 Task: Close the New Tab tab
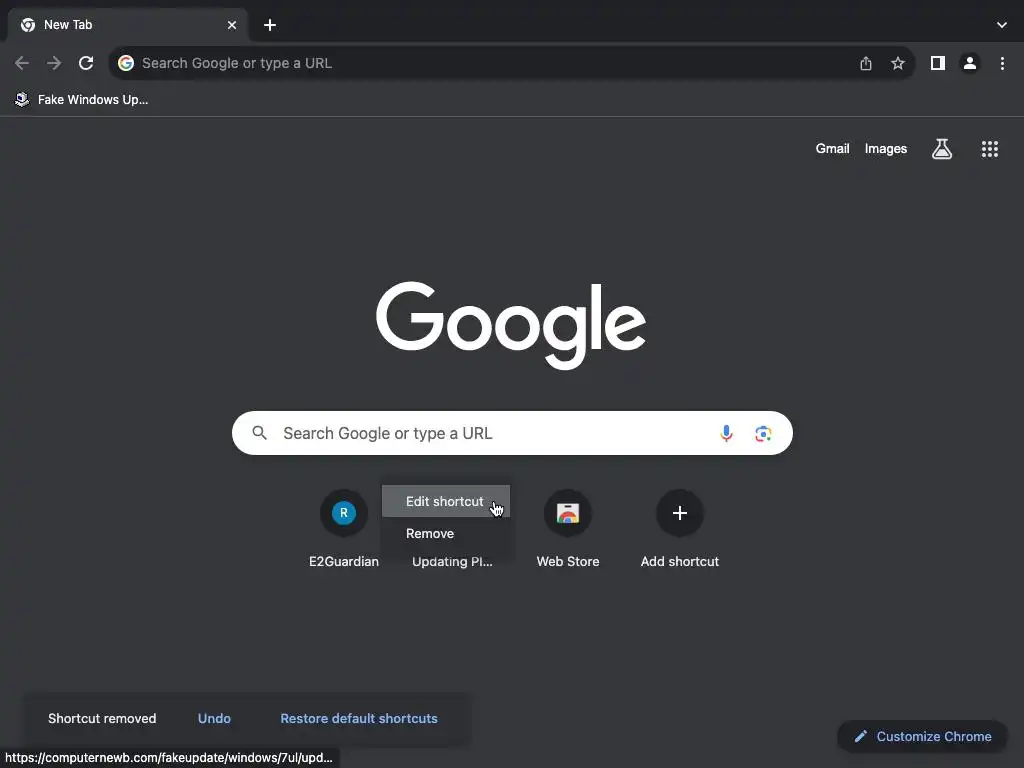click(232, 25)
